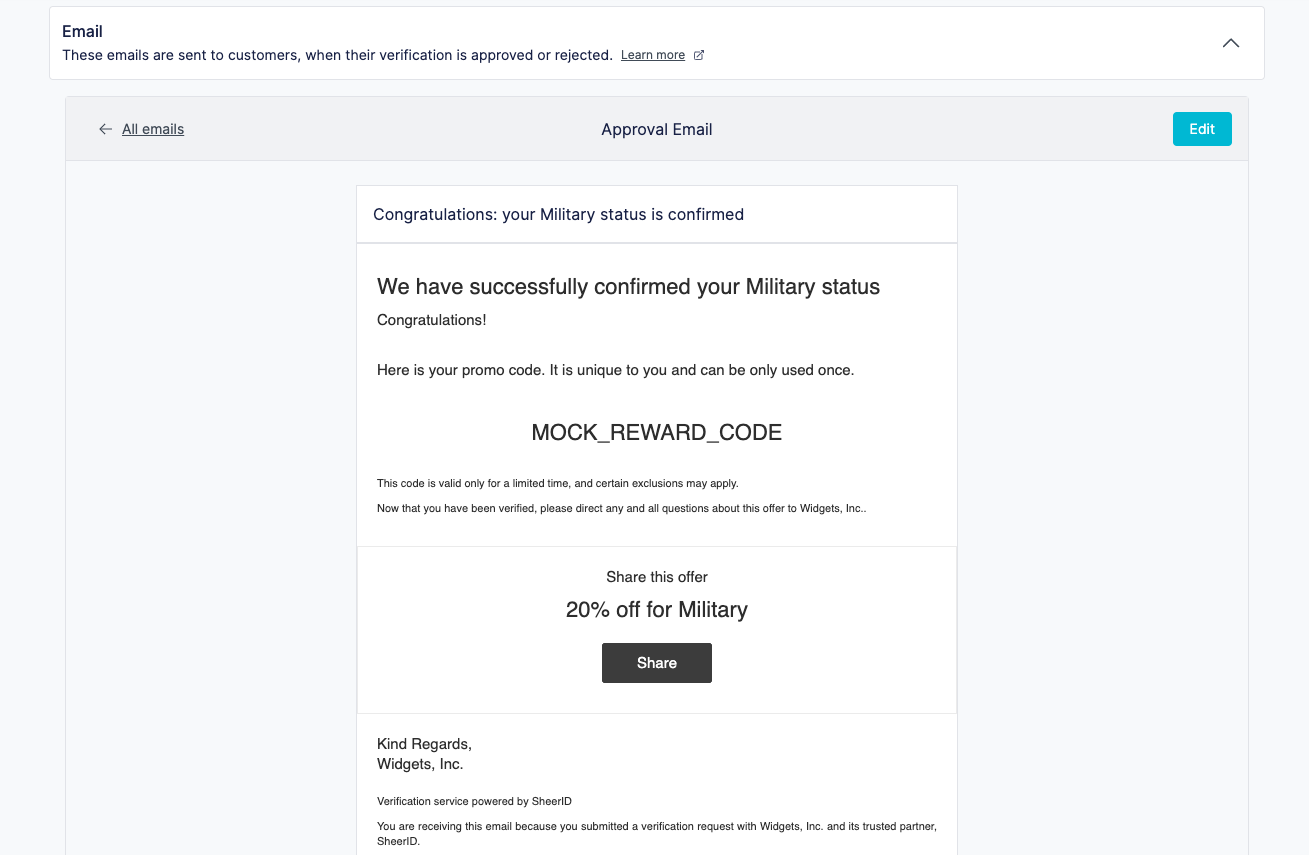This screenshot has height=855, width=1309.
Task: Click the 'Kind Regards, Widgets, Inc.' signature
Action: coord(424,754)
